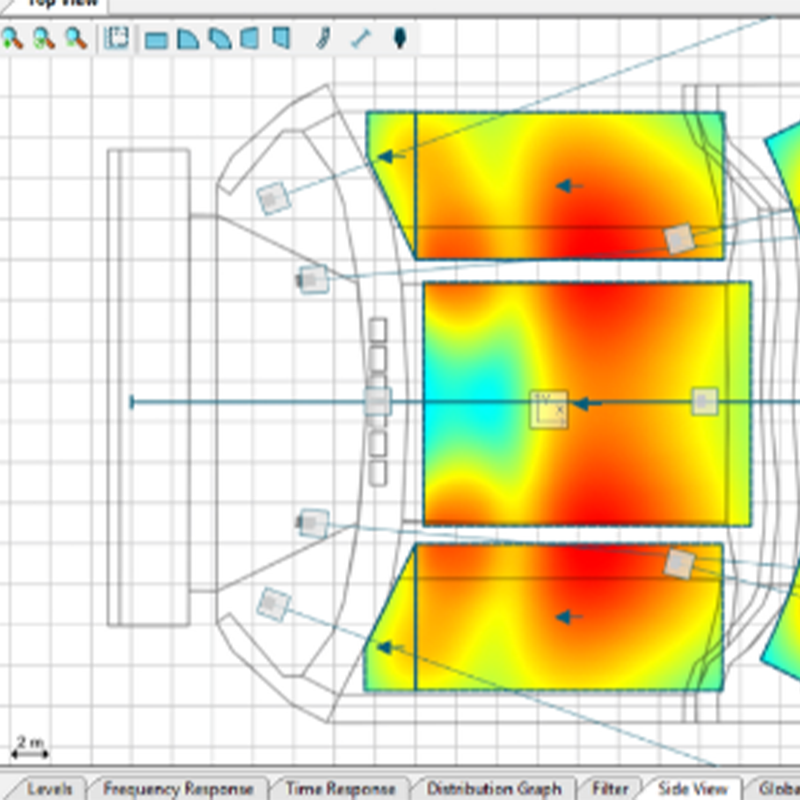Choose the line array speaker tool
Viewport: 800px width, 800px height.
323,39
